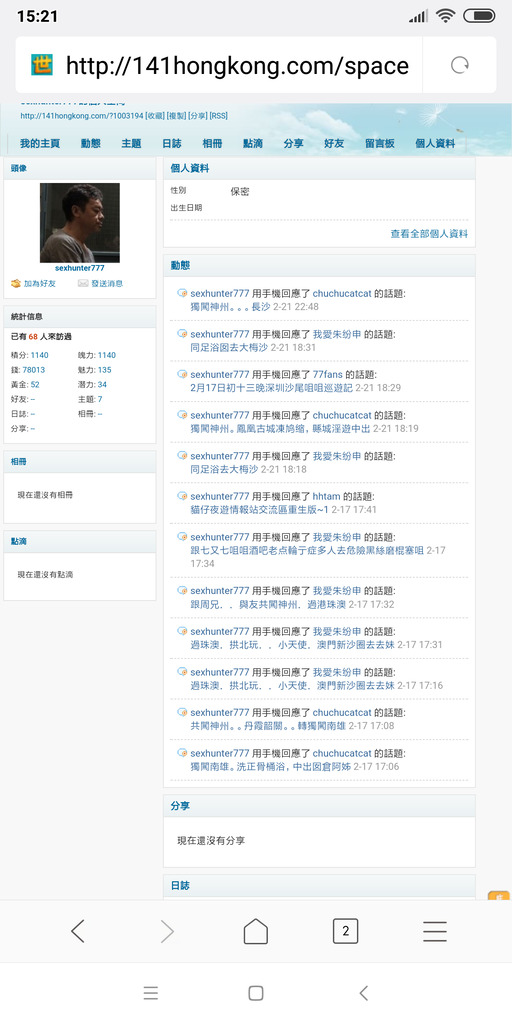Click [複製] link near profile URL
The width and height of the screenshot is (512, 1024).
[x=176, y=116]
